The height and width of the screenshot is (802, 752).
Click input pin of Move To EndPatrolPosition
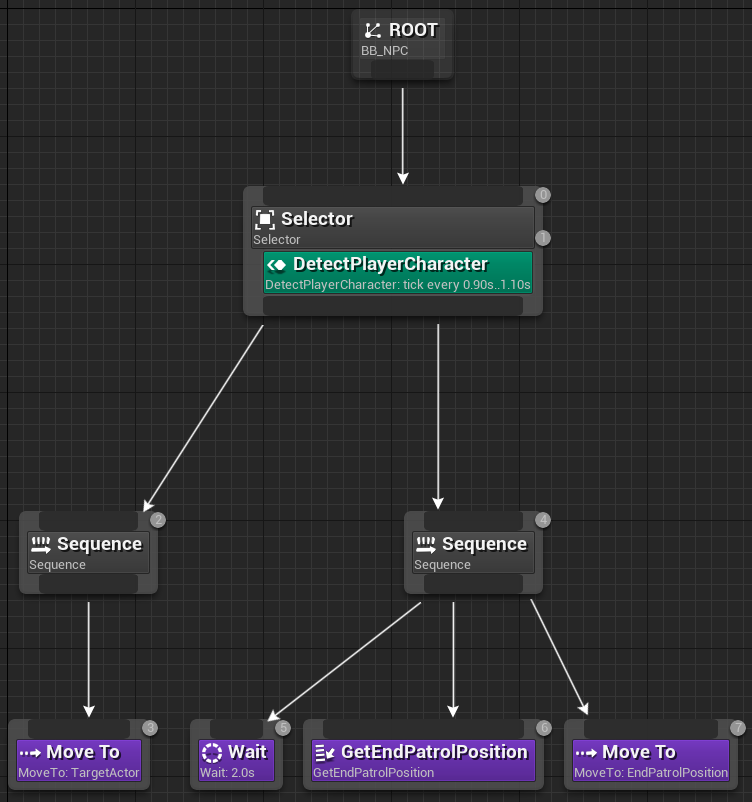click(x=651, y=729)
